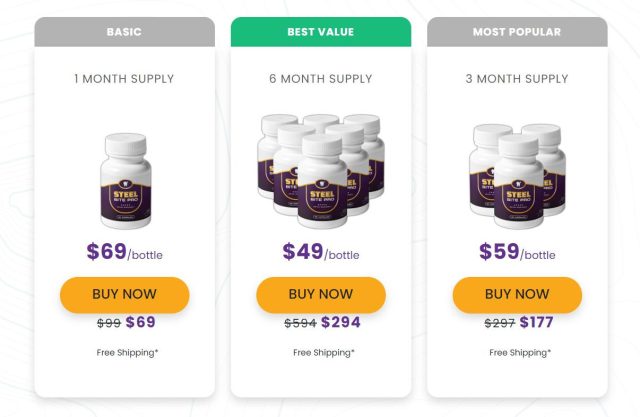This screenshot has height=417, width=640.
Task: Click the $49/bottle price text
Action: pos(321,252)
